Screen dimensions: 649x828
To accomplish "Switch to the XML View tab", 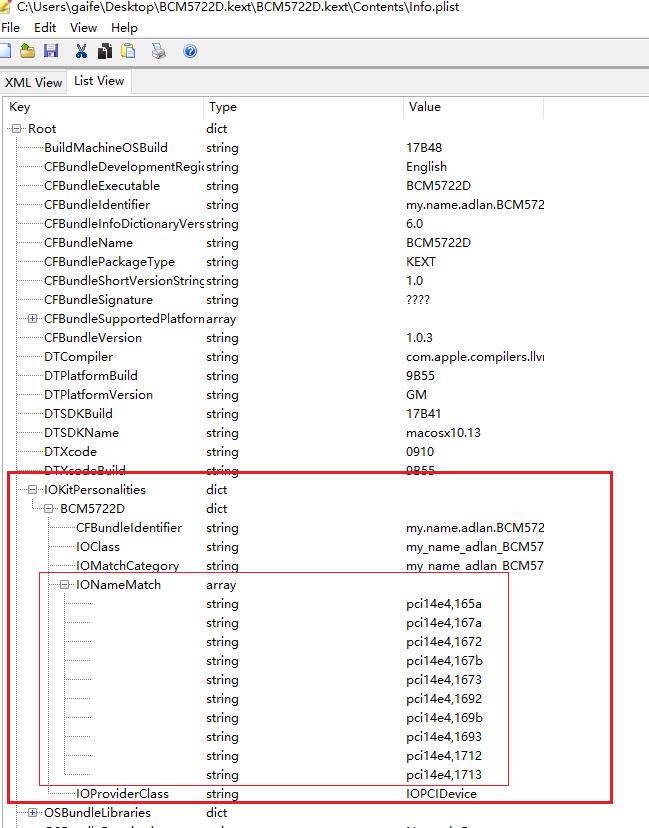I will point(33,83).
